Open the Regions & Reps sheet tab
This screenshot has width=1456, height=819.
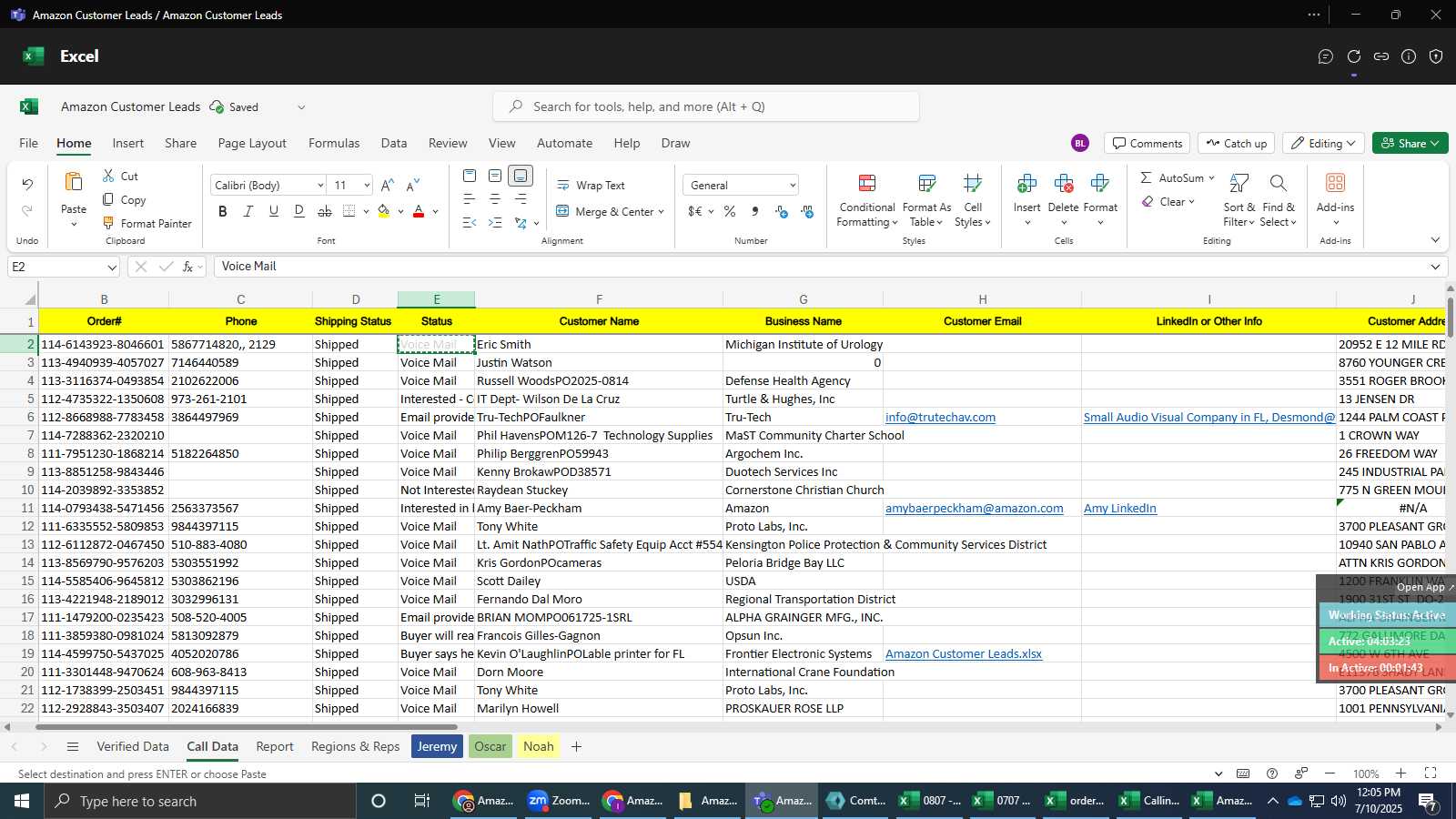point(356,746)
